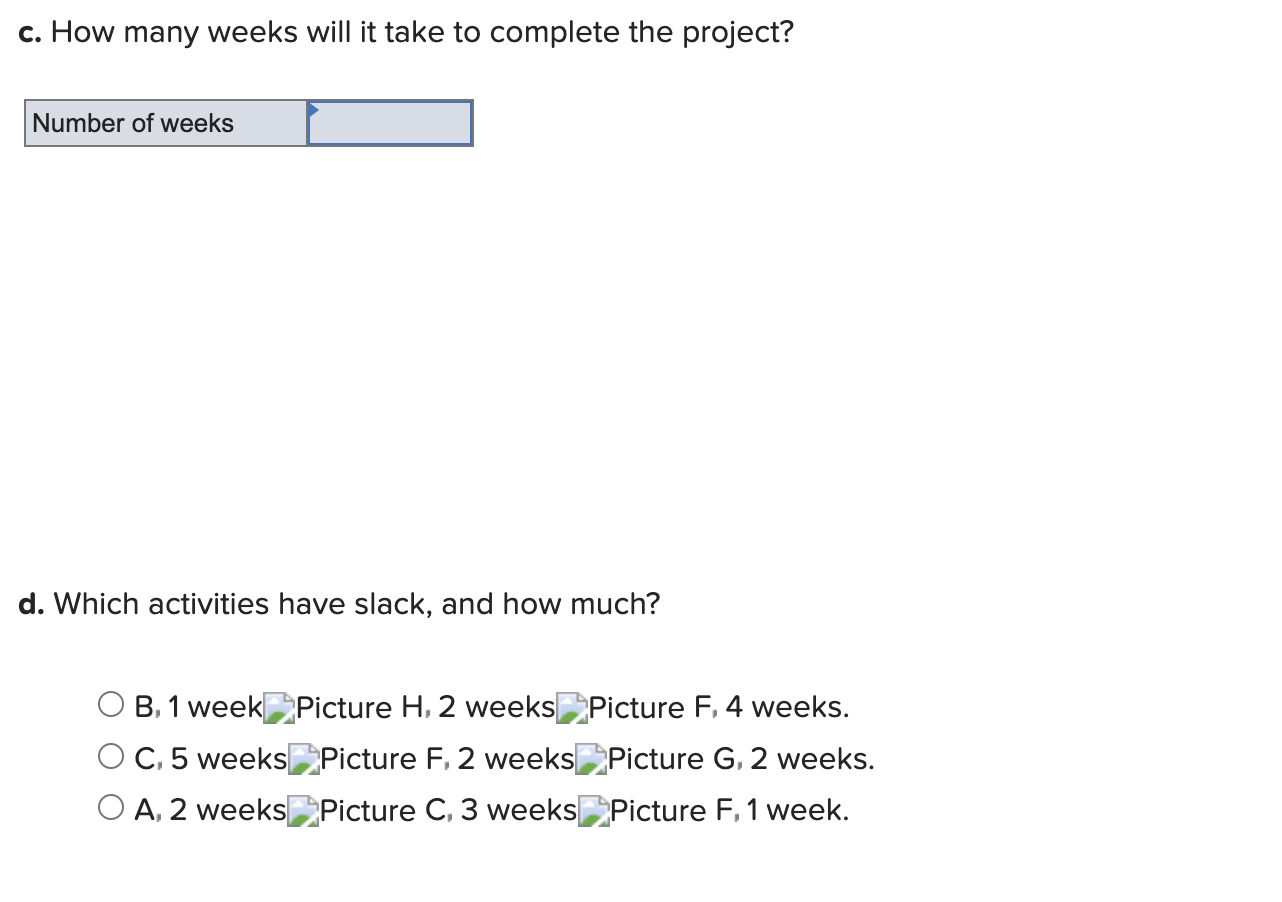
Task: Click the question d heading text
Action: click(339, 603)
